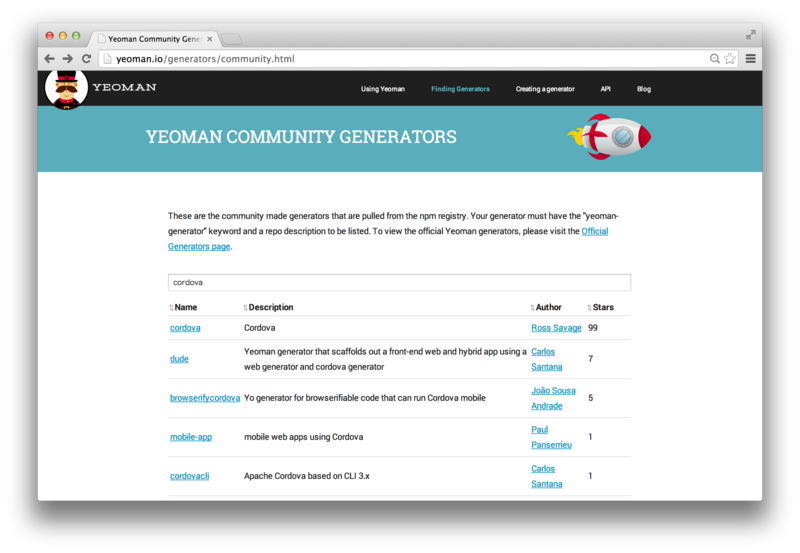800x553 pixels.
Task: Close the Yeoman Community Generators tab
Action: [x=210, y=39]
